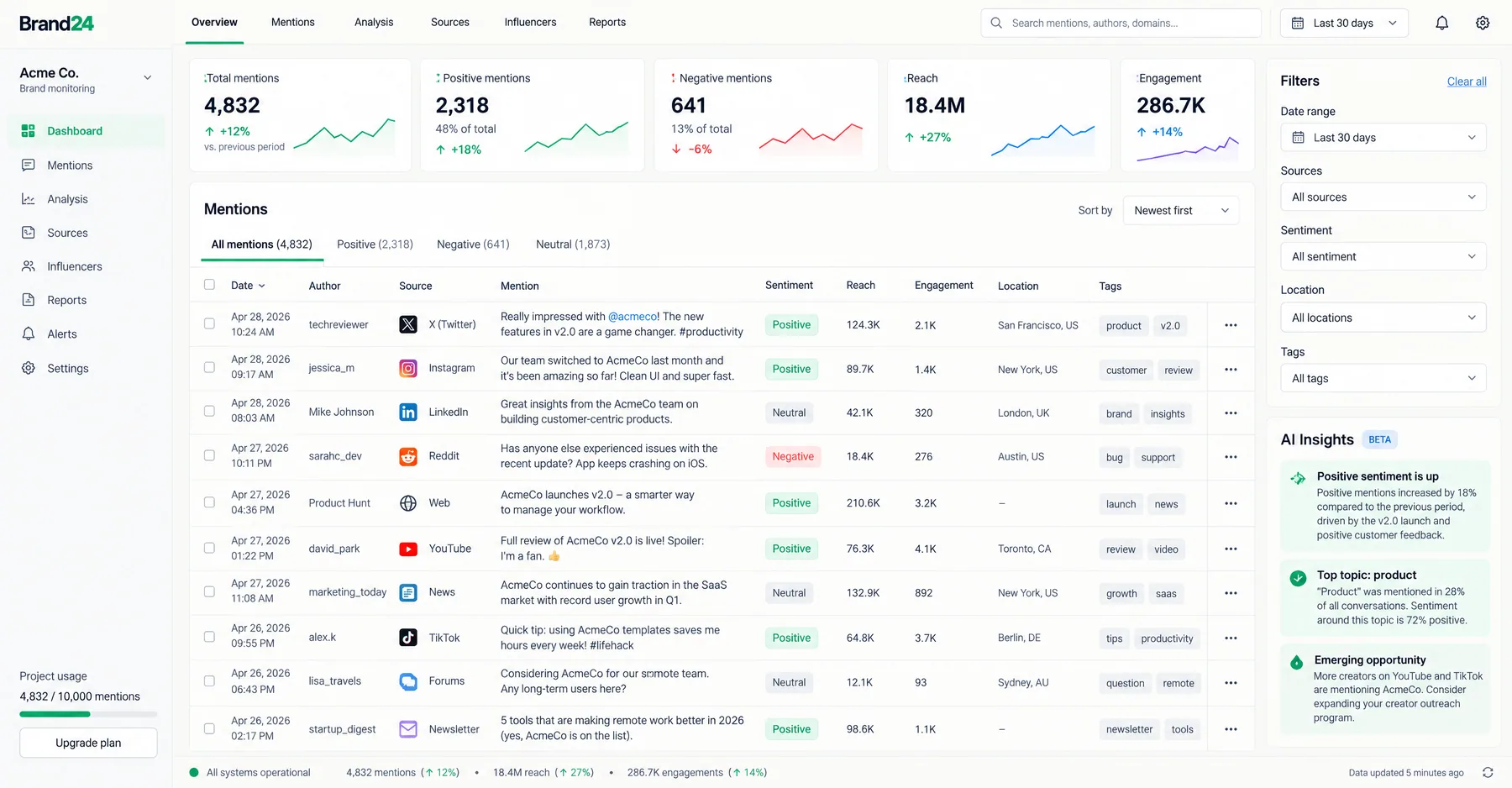The image size is (1512, 788).
Task: Click the @acmeco mention link
Action: click(x=633, y=317)
